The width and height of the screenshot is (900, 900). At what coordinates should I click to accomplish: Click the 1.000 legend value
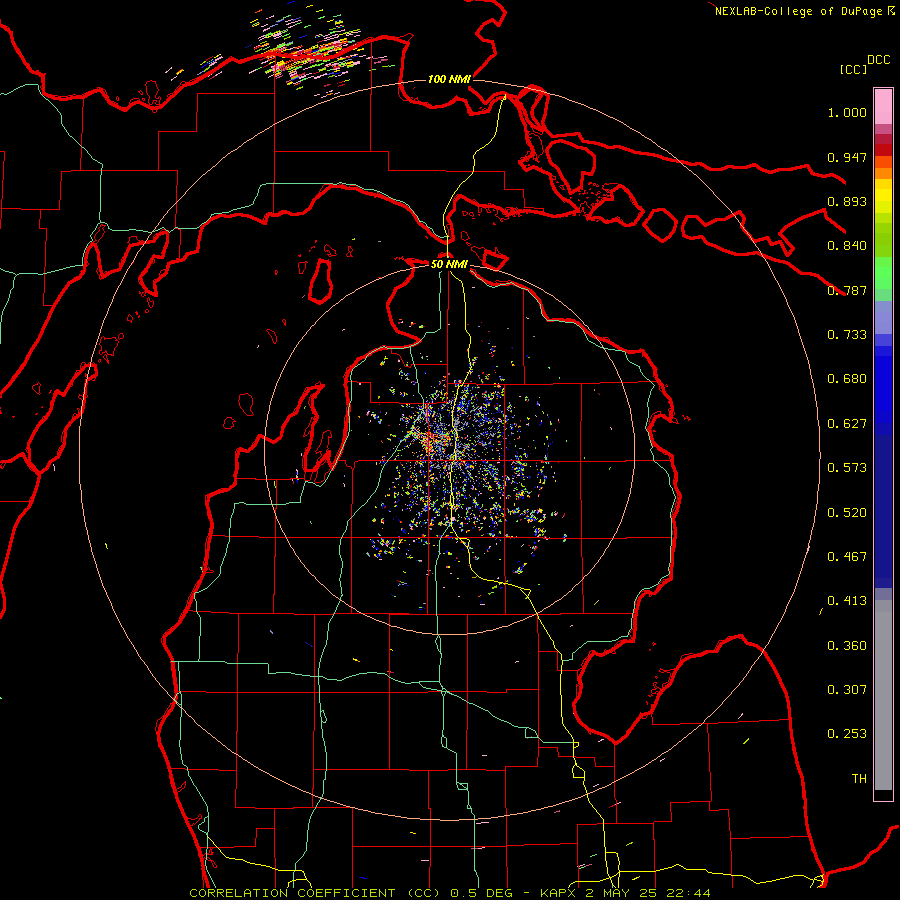[x=847, y=112]
